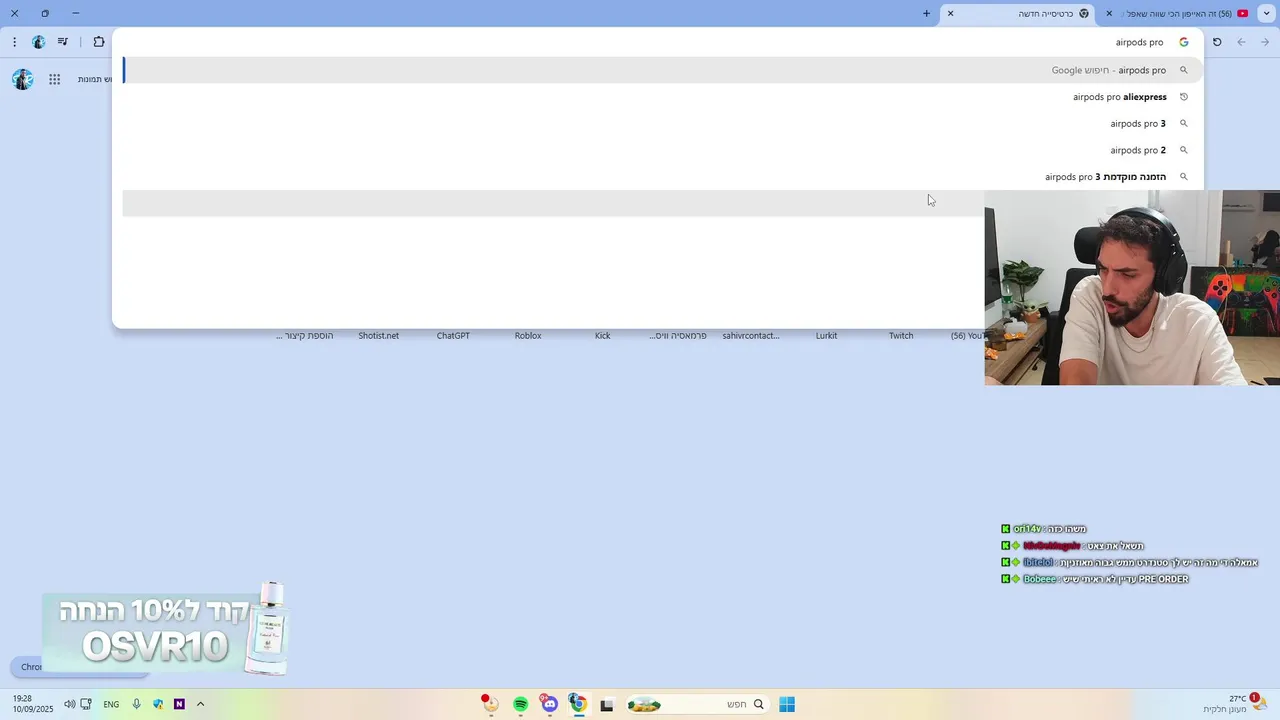Open Spotify from the taskbar
Viewport: 1280px width, 720px height.
(x=521, y=705)
